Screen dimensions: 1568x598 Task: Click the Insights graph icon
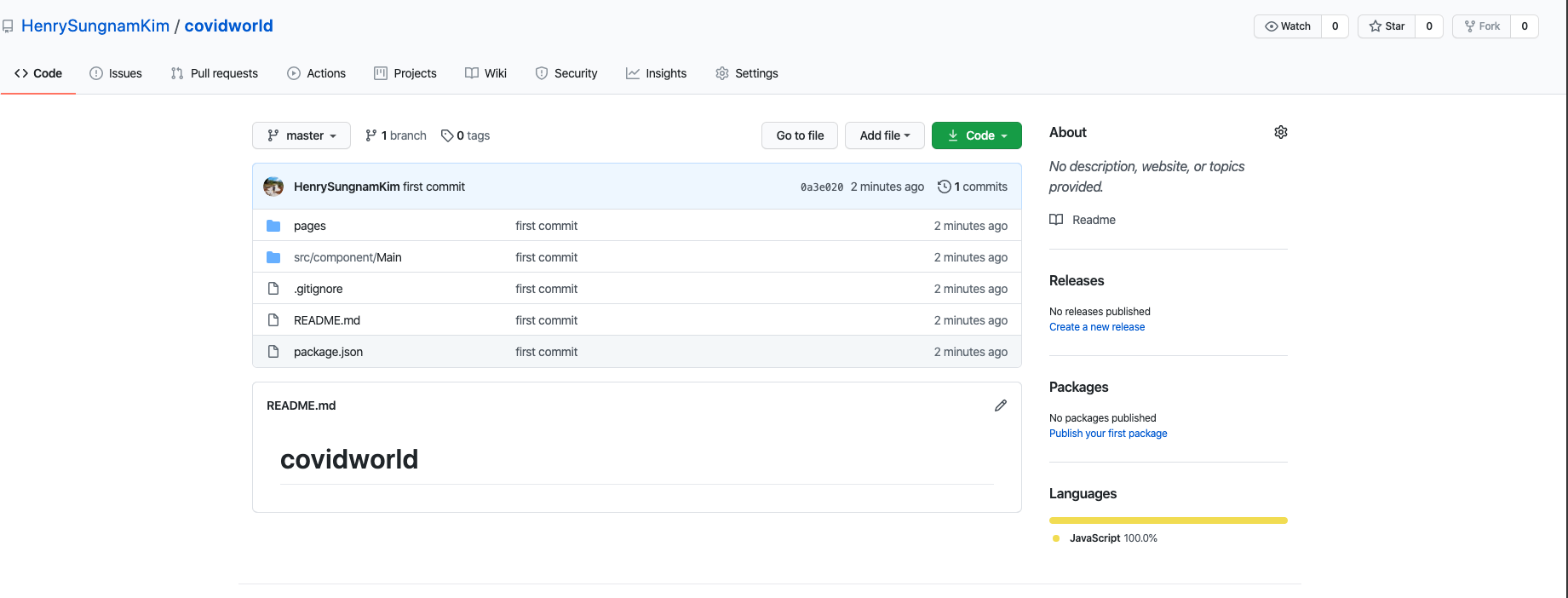pos(633,73)
